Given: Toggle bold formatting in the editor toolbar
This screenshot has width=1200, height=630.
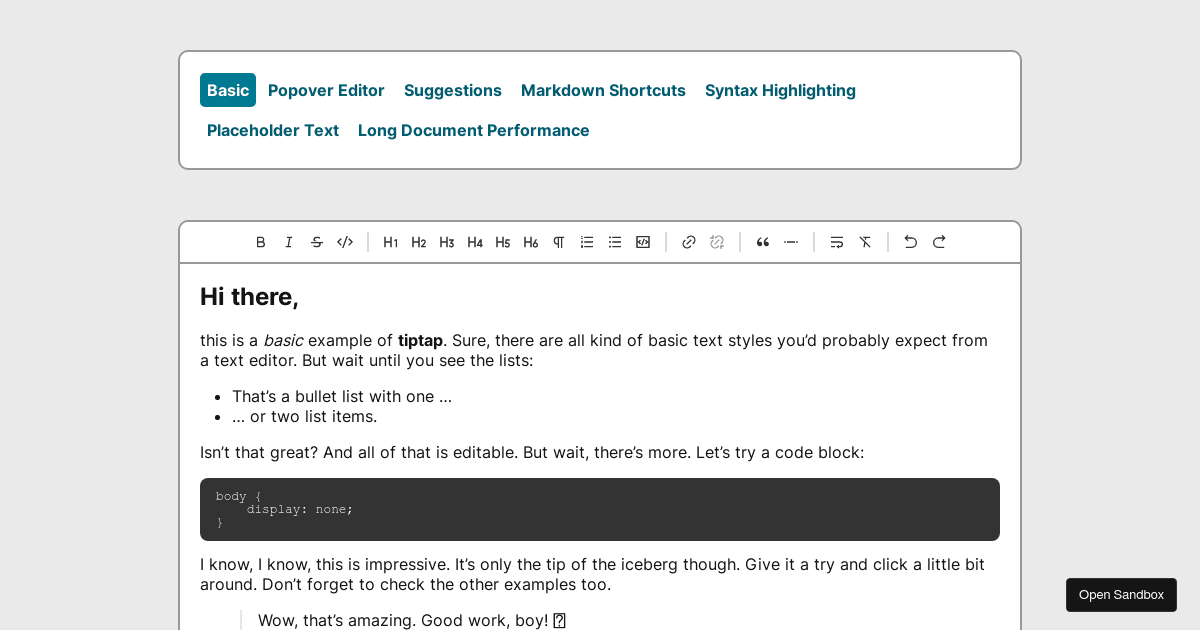Looking at the screenshot, I should click(x=261, y=242).
